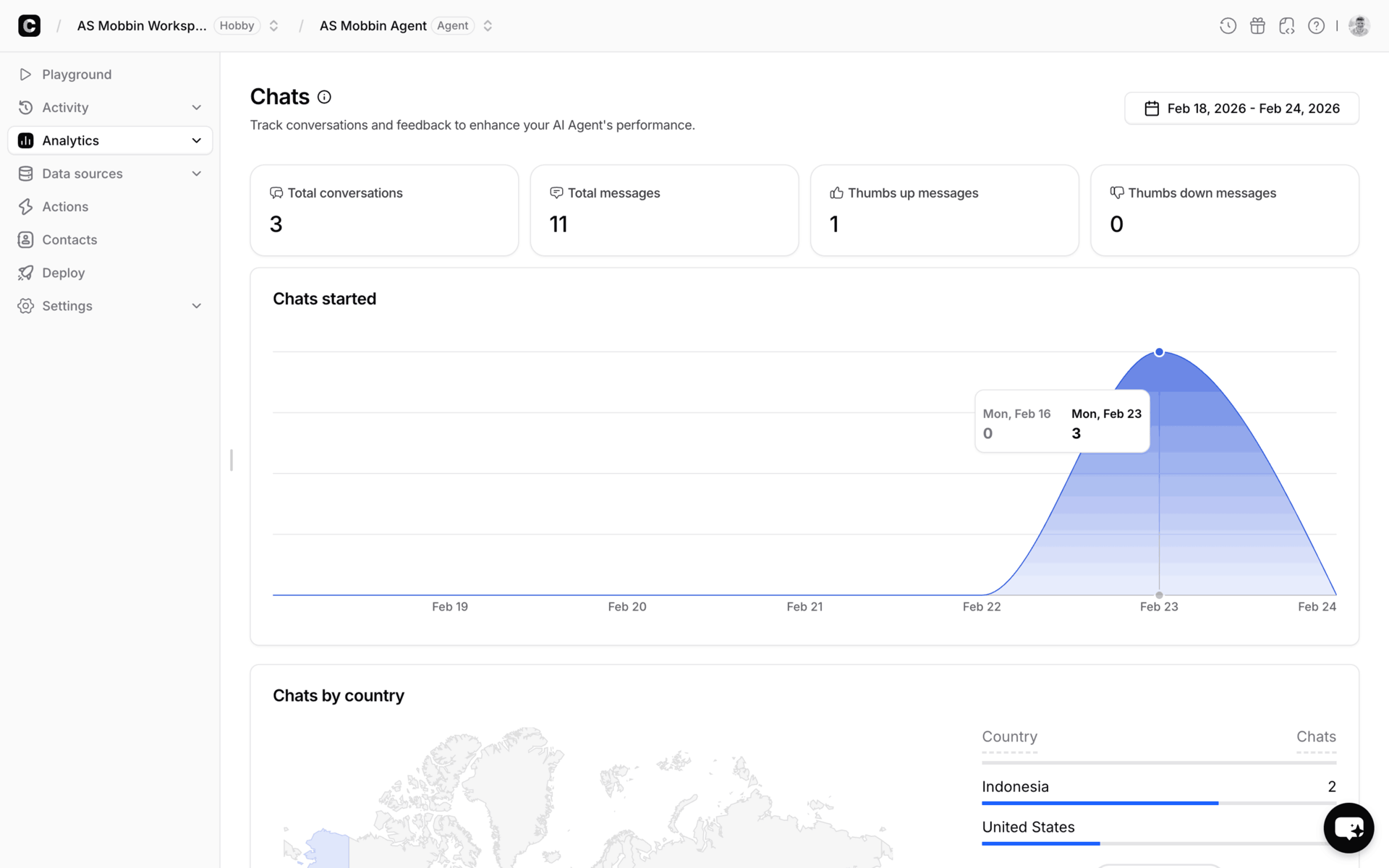Click the Total conversations value 3
The height and width of the screenshot is (868, 1389).
pyautogui.click(x=276, y=224)
